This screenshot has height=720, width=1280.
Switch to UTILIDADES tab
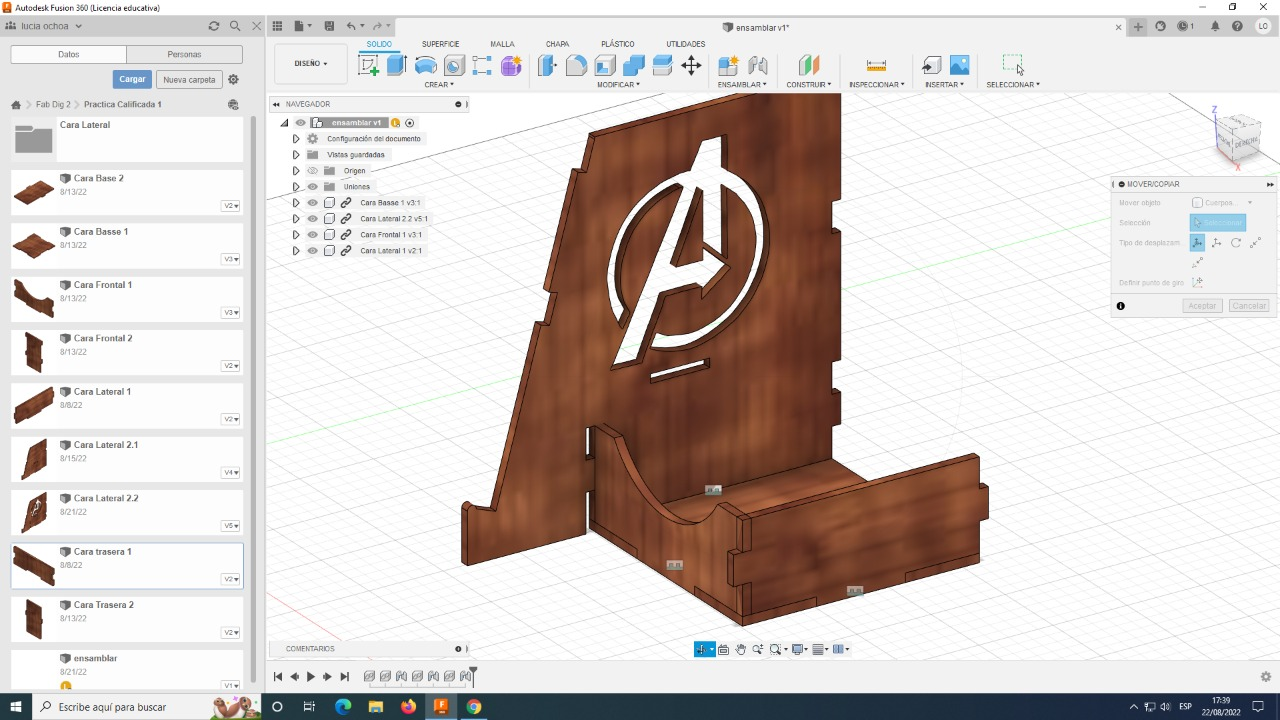[686, 44]
